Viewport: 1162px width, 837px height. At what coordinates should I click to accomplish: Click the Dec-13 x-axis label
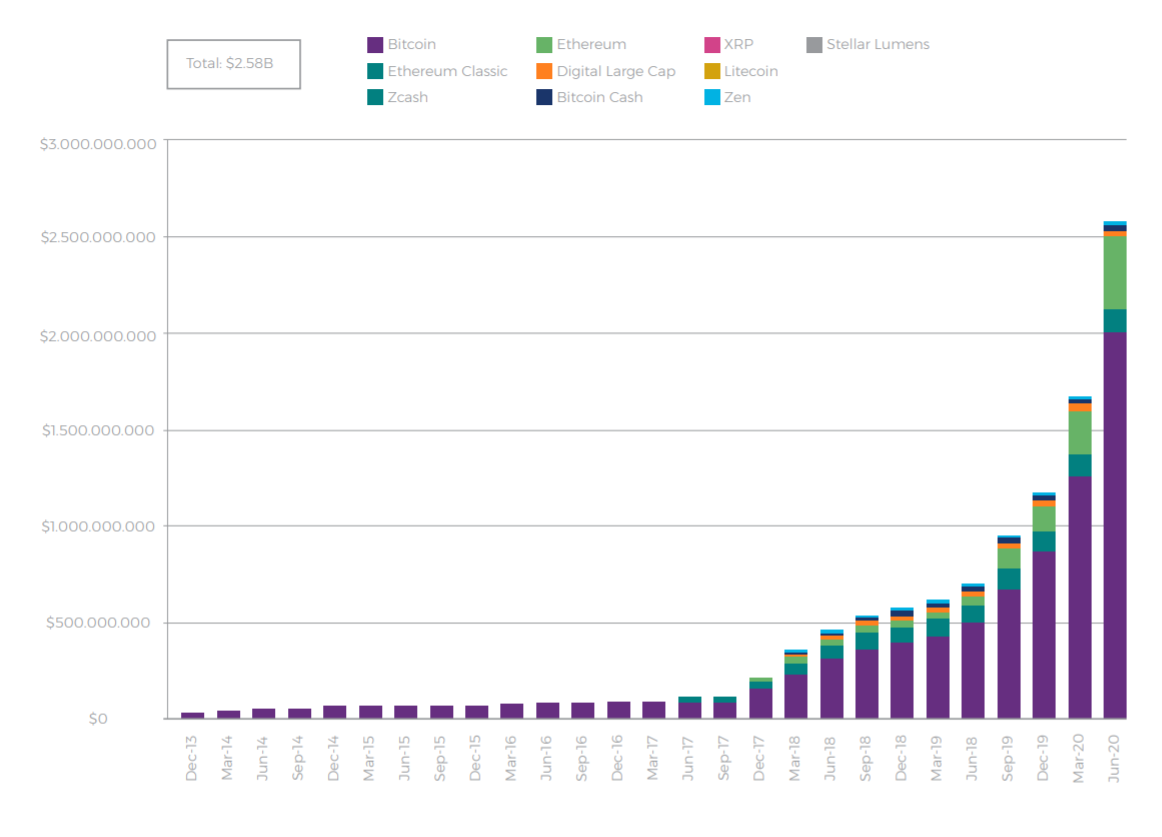point(192,759)
